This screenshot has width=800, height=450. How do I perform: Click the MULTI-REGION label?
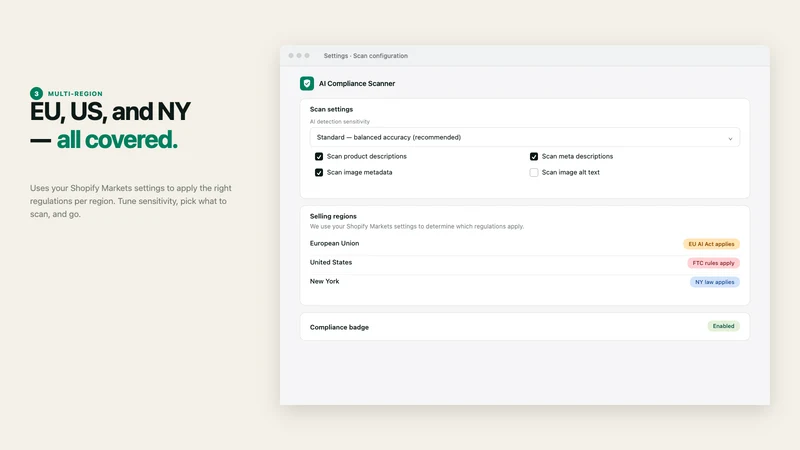[76, 93]
